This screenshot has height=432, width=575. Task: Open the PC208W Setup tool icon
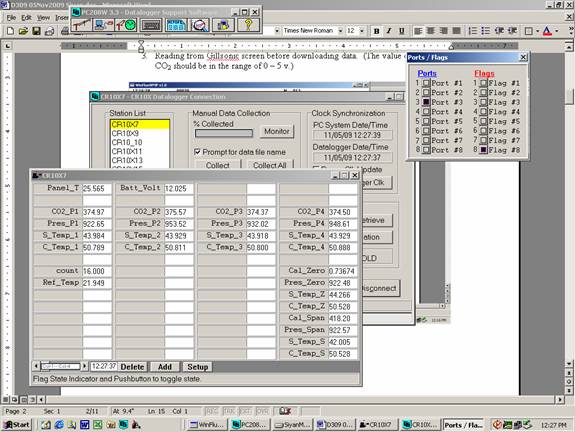[81, 25]
